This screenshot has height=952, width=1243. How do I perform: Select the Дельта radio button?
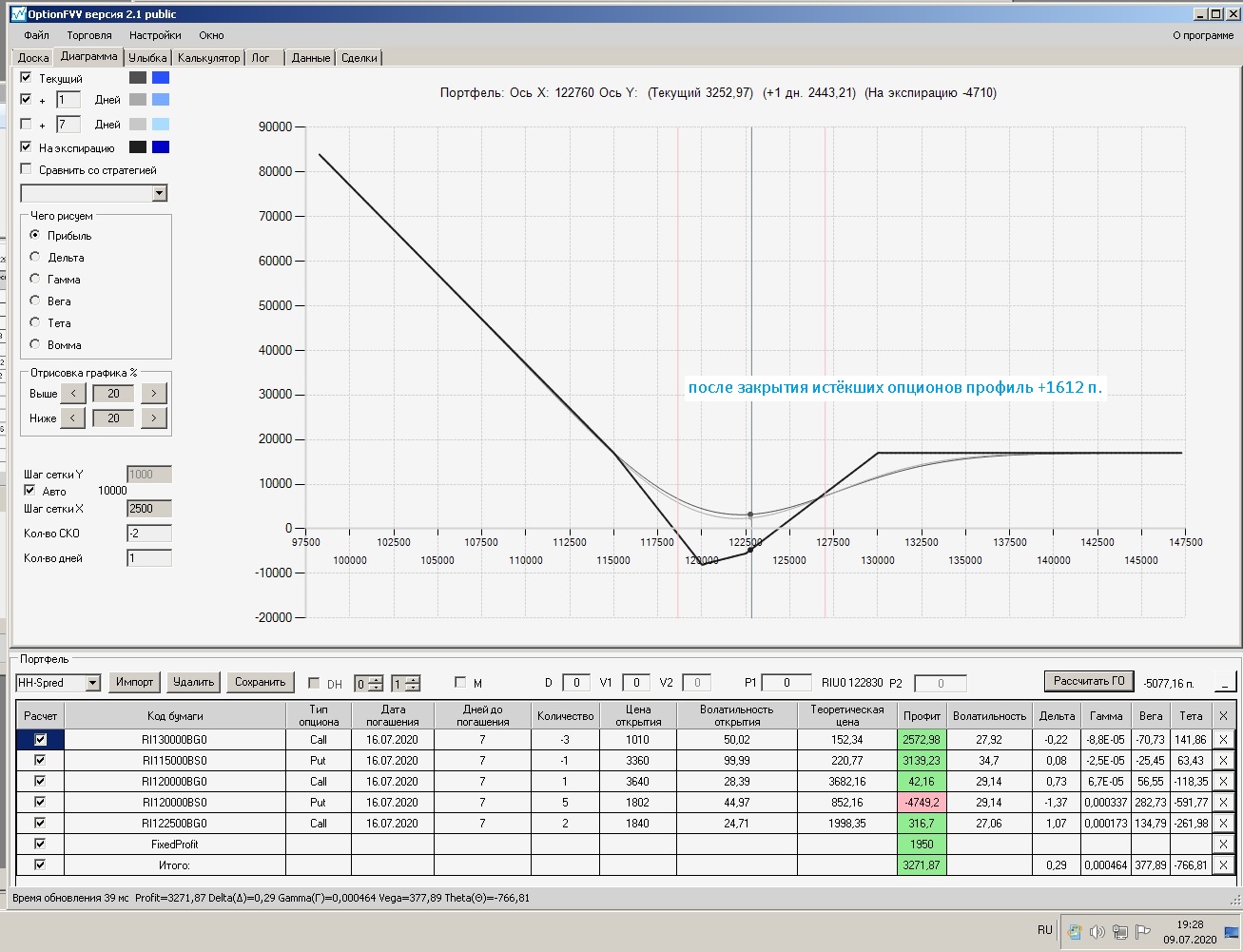point(35,257)
